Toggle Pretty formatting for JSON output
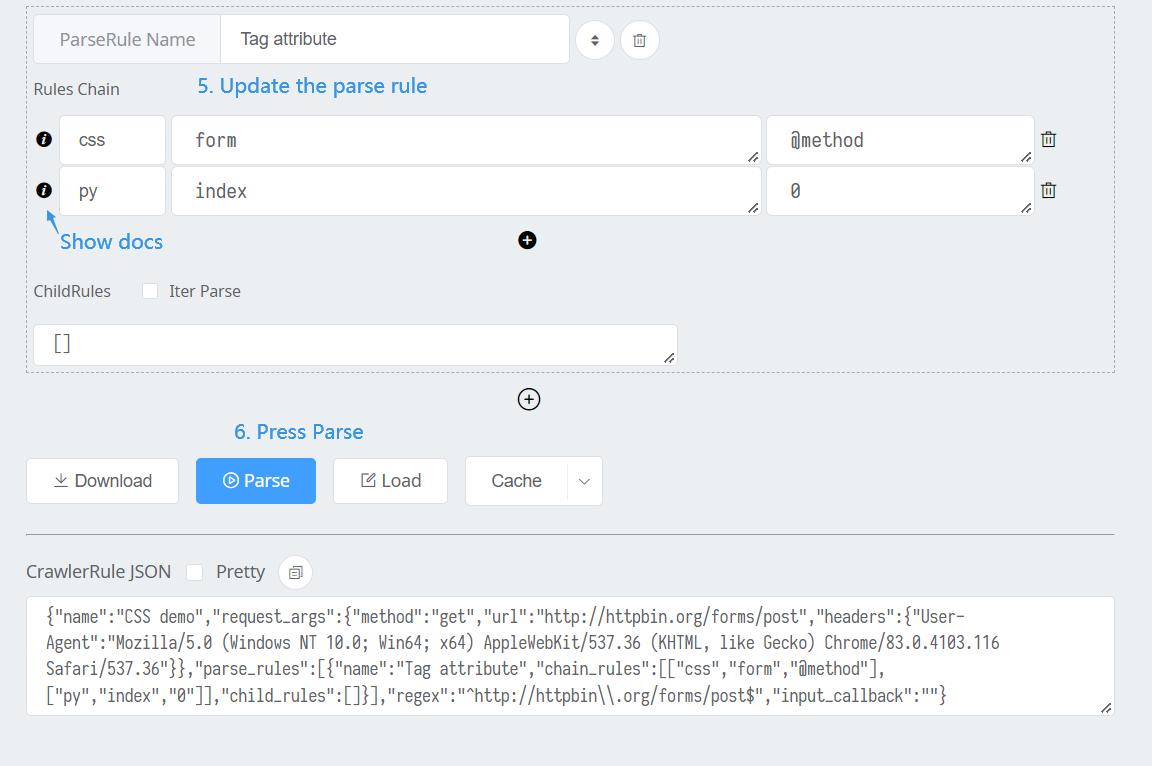The height and width of the screenshot is (766, 1152). 194,571
